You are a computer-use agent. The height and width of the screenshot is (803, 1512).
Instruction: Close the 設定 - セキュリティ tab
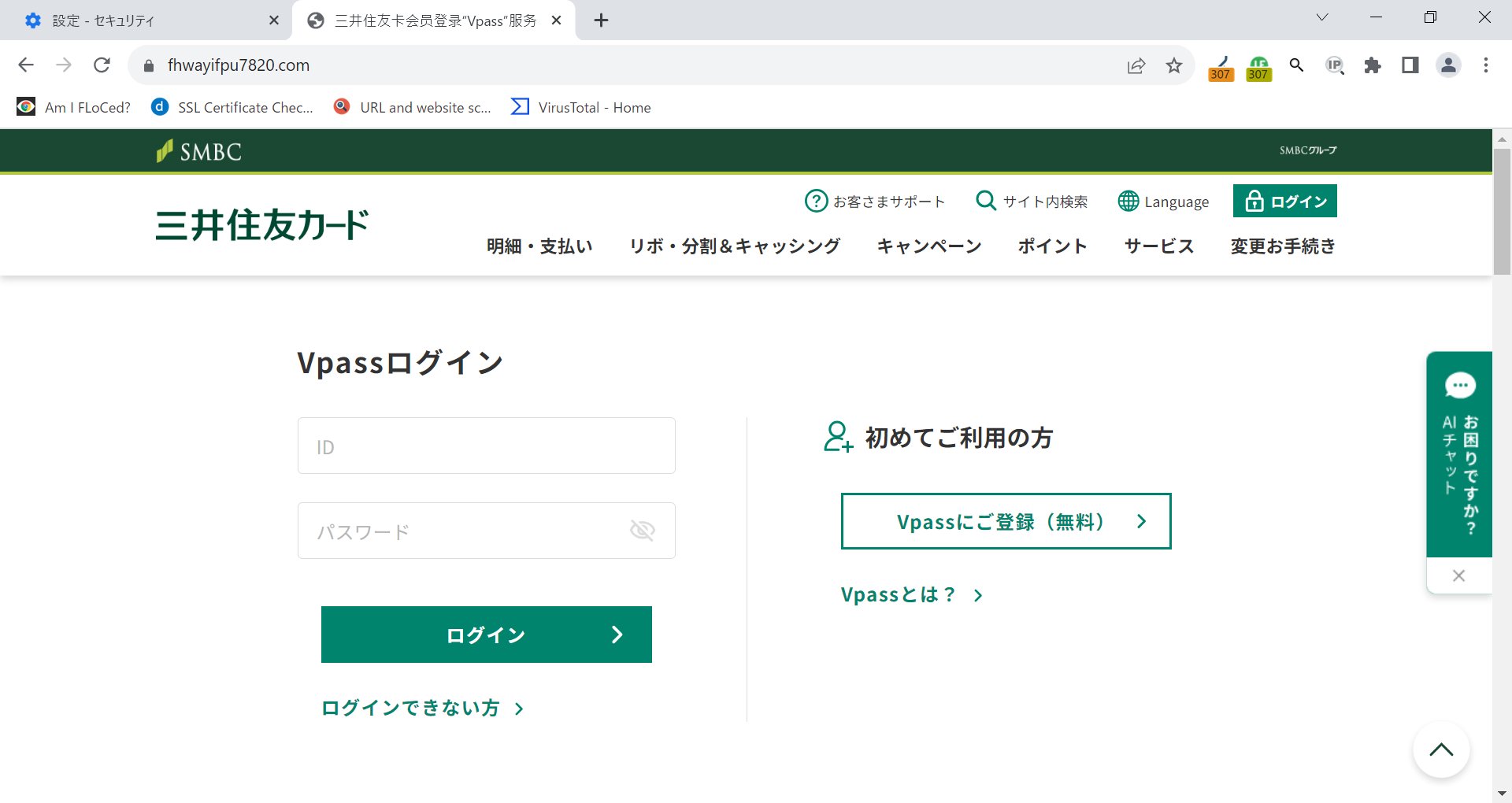pyautogui.click(x=274, y=20)
